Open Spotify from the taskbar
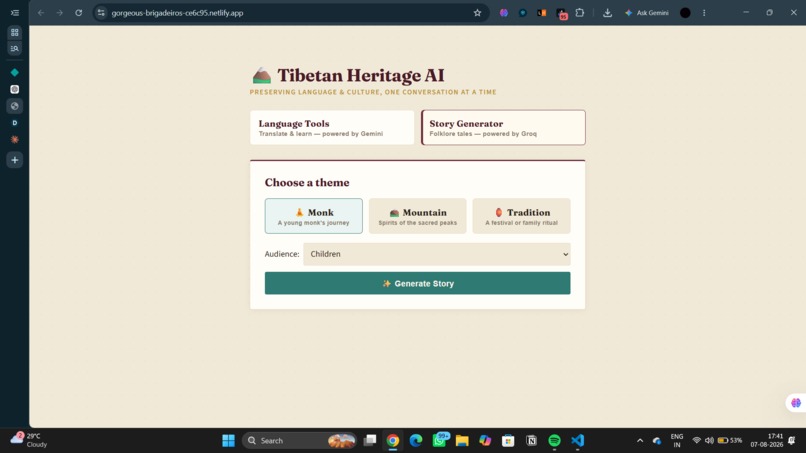This screenshot has width=806, height=453. [554, 441]
